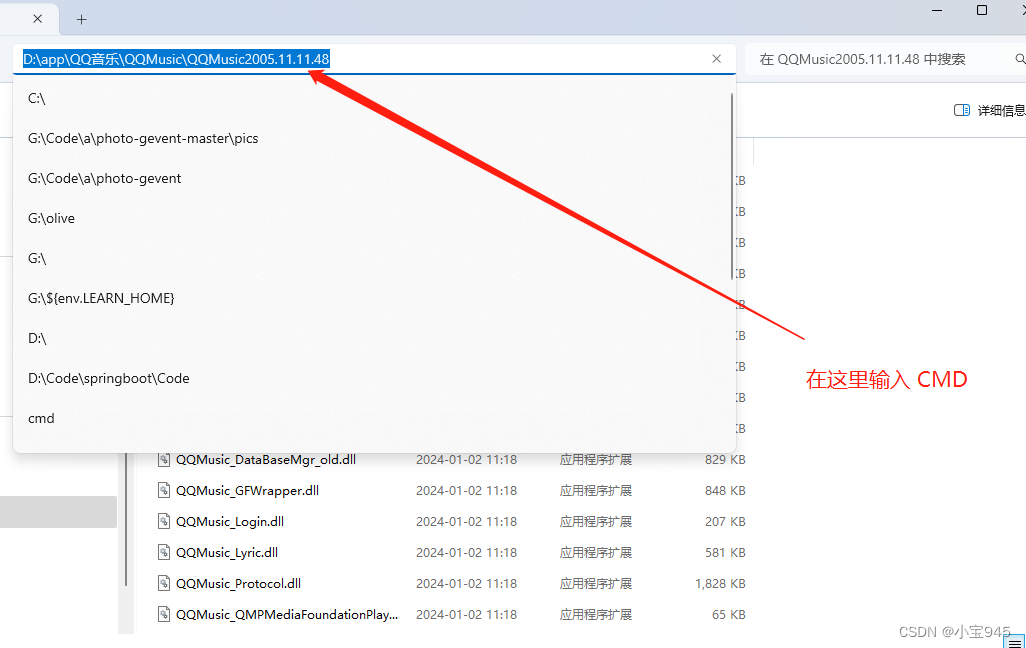Select QQMusic_DataBaseMgr_old.dll file name
This screenshot has width=1026, height=648.
[x=266, y=459]
